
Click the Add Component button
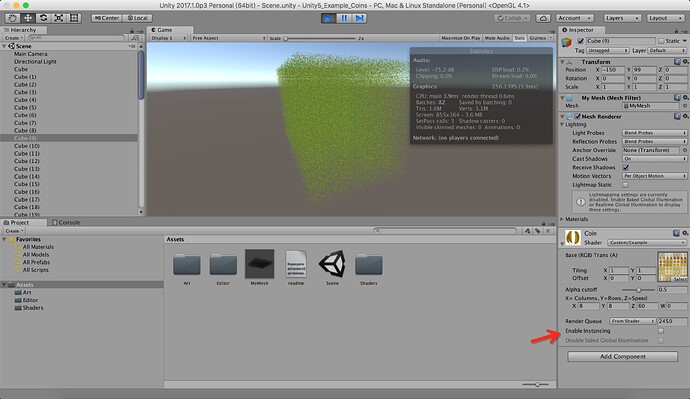[x=622, y=356]
